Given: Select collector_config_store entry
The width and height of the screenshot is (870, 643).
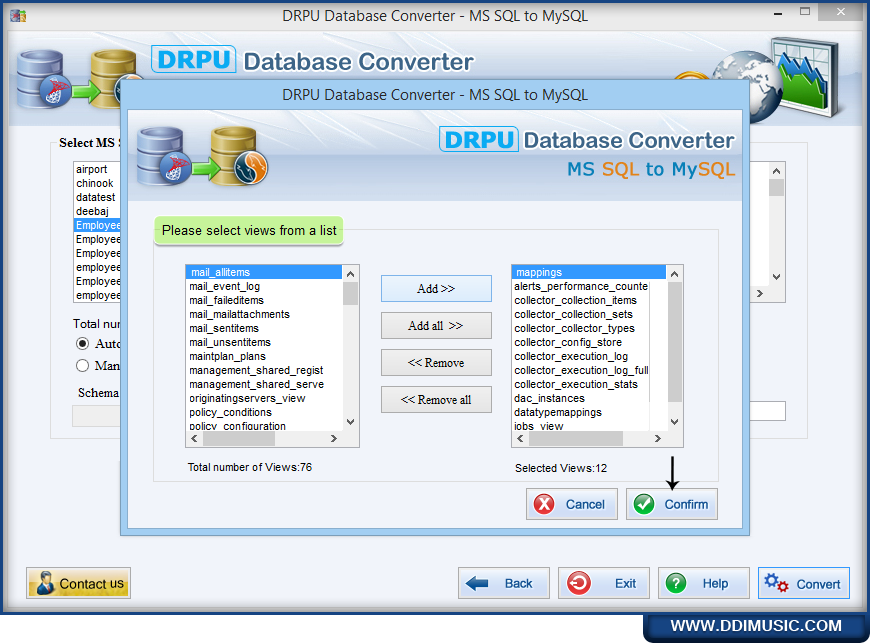Looking at the screenshot, I should pyautogui.click(x=581, y=342).
